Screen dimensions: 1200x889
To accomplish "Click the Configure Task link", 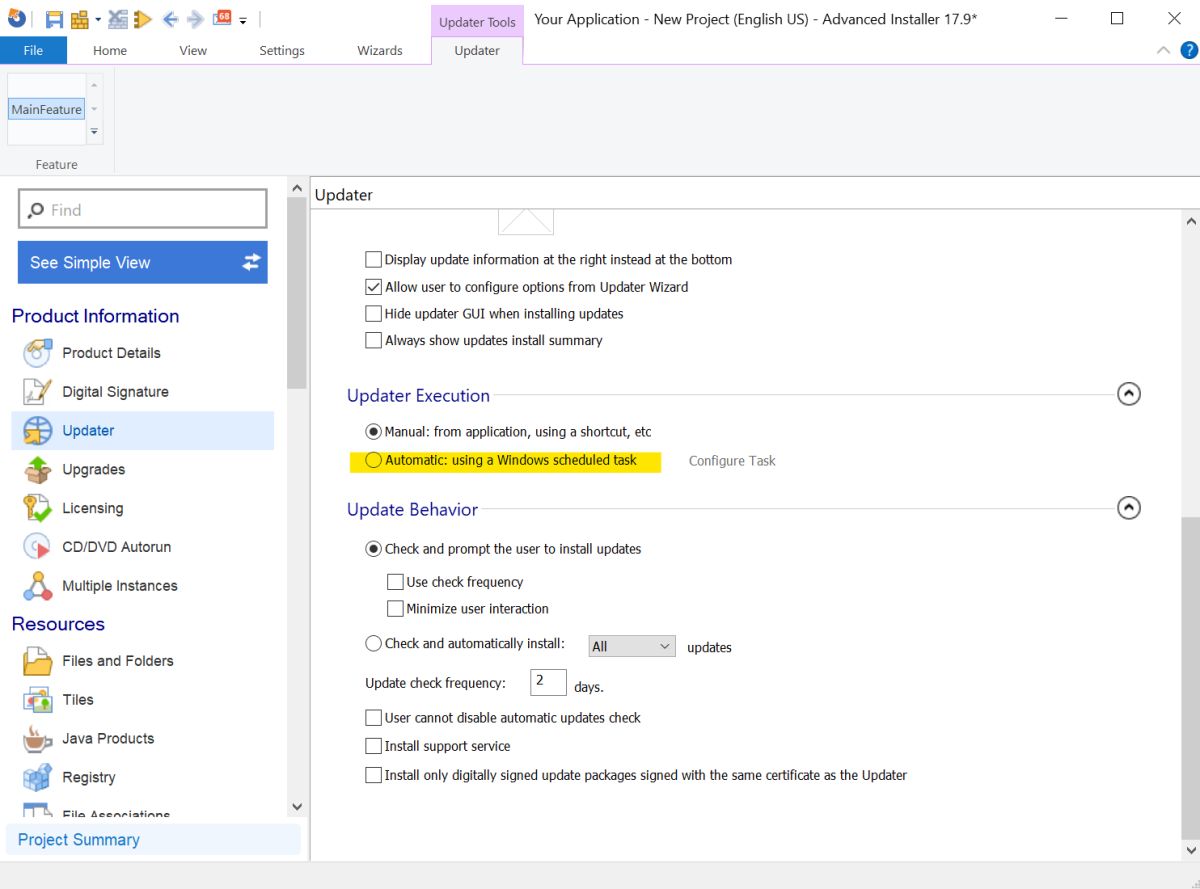I will click(732, 461).
